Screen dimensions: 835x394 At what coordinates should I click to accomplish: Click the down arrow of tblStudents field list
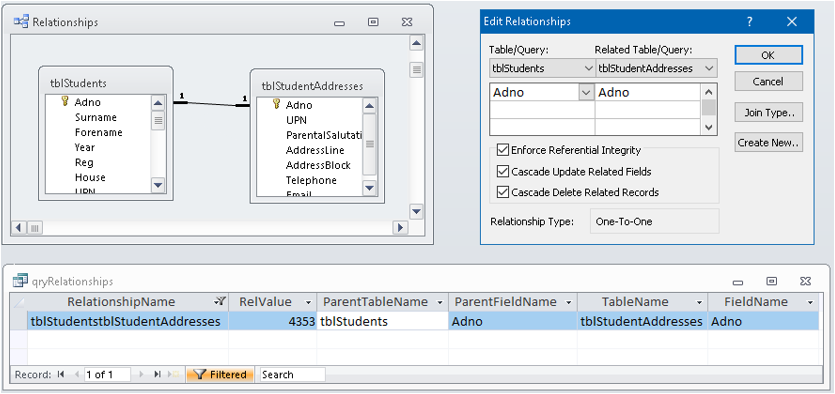[x=158, y=185]
